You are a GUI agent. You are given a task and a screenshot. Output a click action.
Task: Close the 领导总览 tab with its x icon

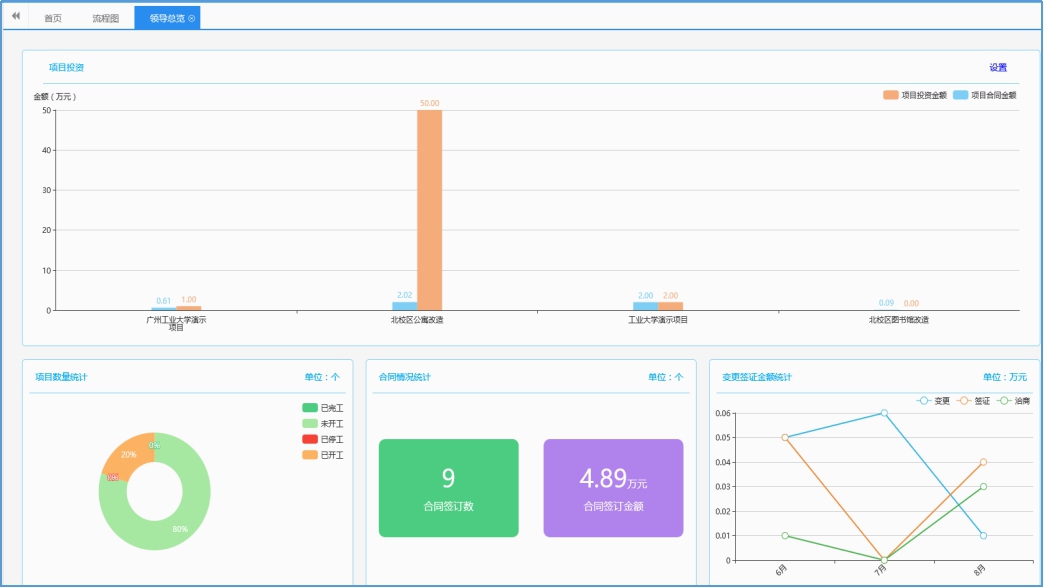click(192, 18)
